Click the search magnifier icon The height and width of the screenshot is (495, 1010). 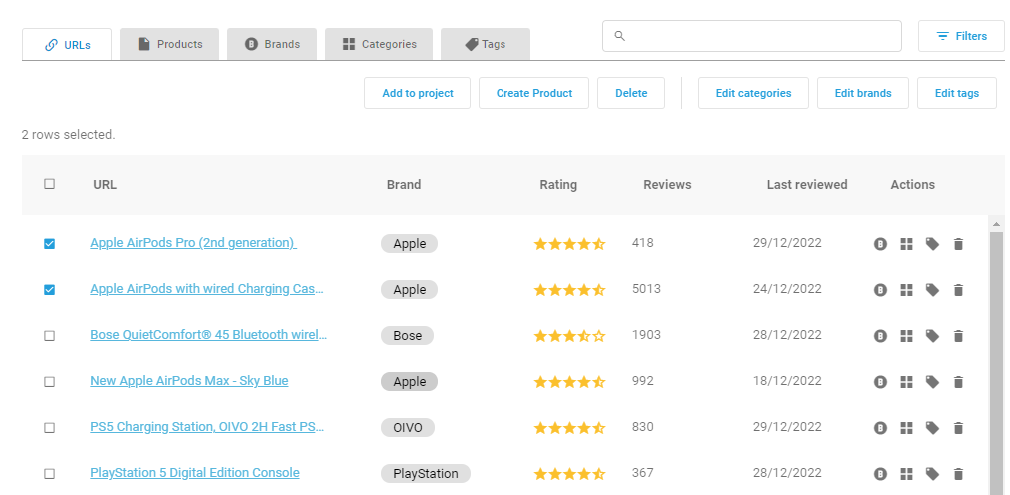[x=620, y=36]
